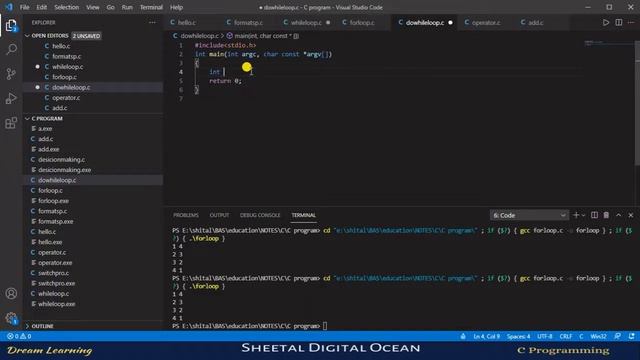Click dowhileloop.c breadcrumb item
This screenshot has width=640, height=360.
(x=200, y=36)
